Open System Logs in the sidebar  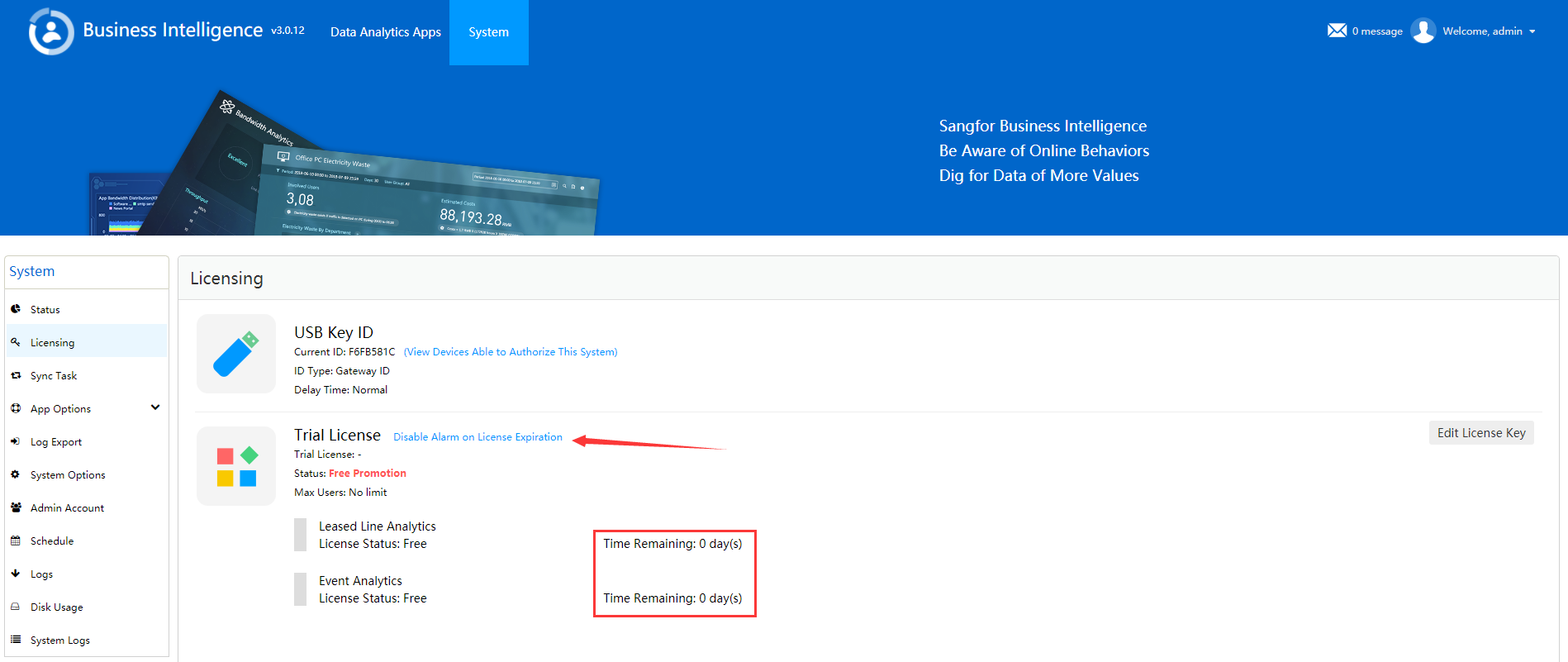87,640
